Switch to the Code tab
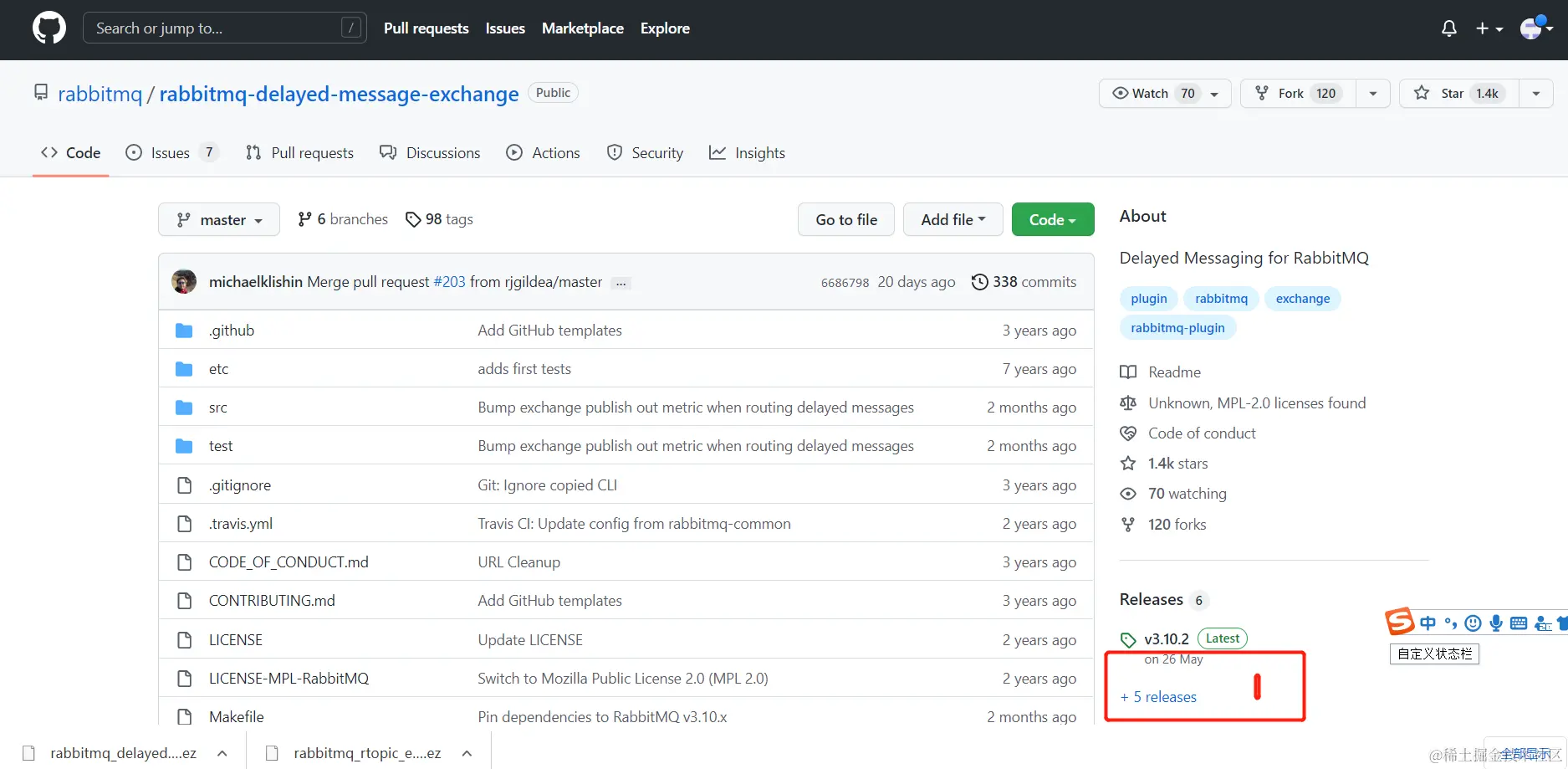Viewport: 1568px width, 769px height. point(71,153)
